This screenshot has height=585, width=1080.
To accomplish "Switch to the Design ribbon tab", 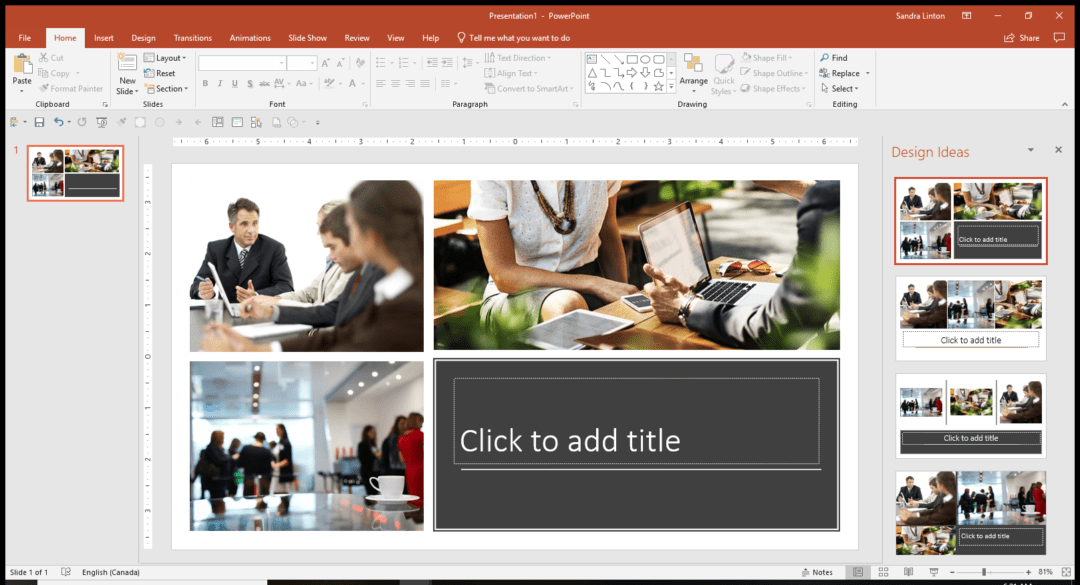I will coord(143,37).
